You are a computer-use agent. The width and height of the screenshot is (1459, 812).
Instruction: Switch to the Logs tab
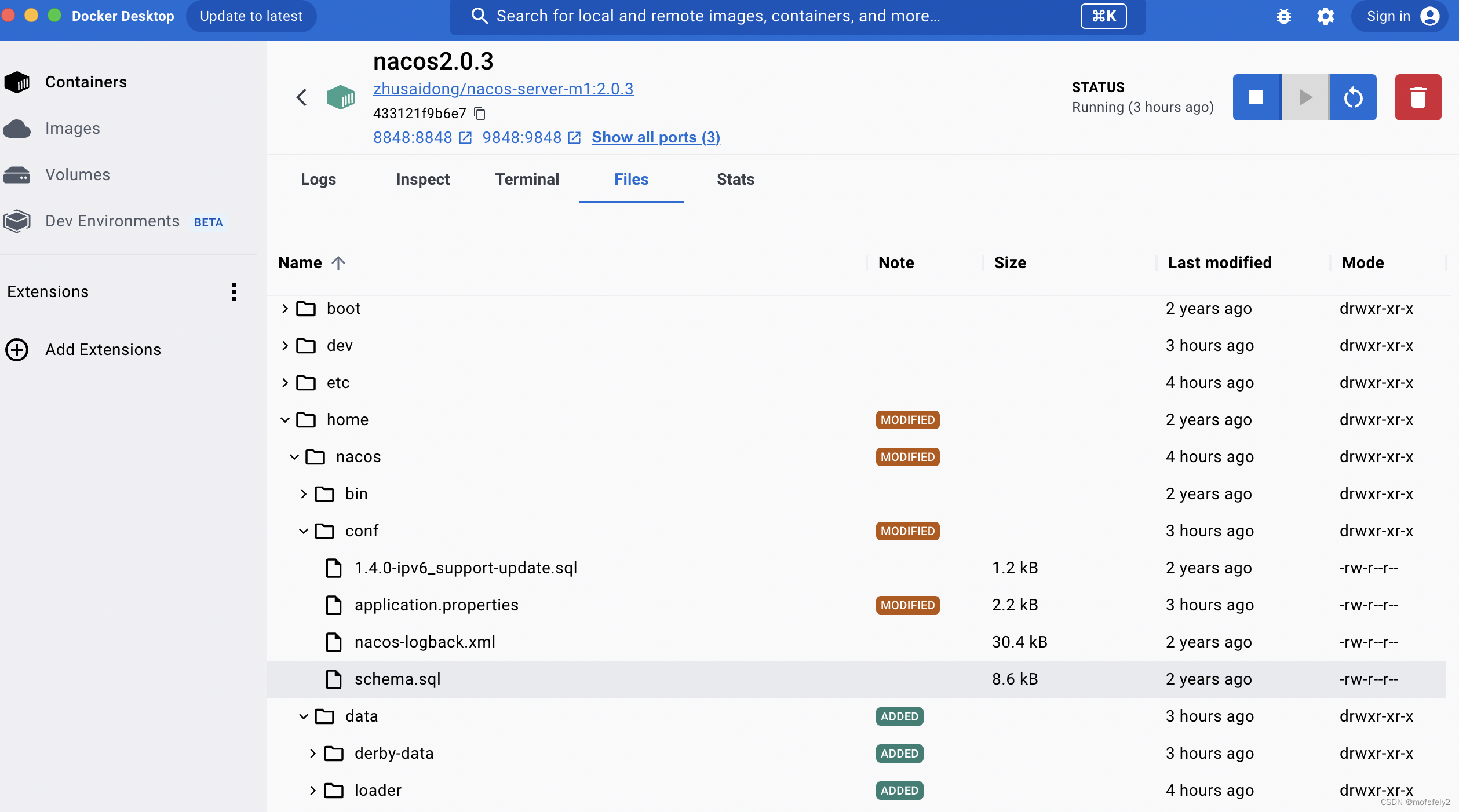coord(319,180)
